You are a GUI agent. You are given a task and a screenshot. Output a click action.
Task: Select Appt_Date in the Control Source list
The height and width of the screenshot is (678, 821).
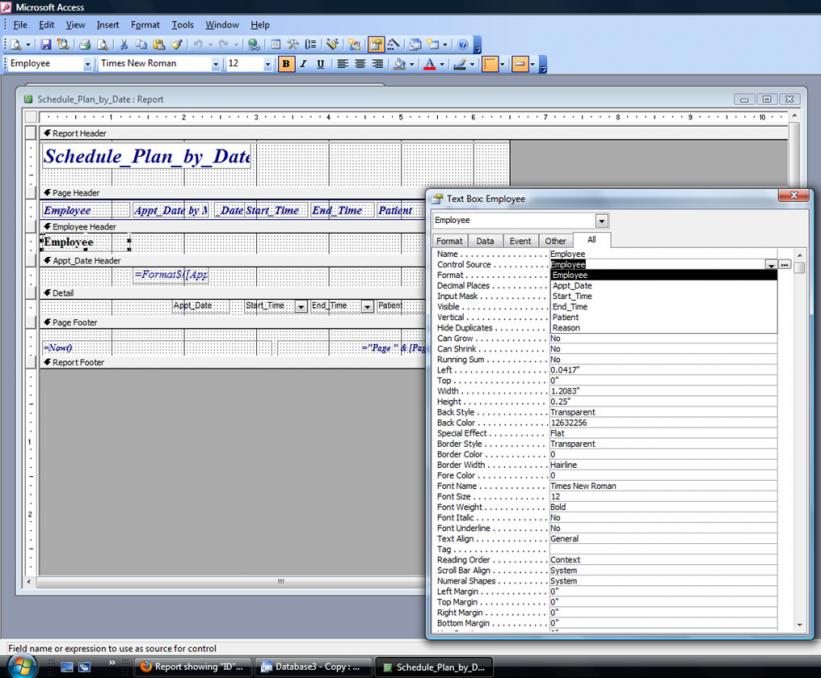pos(663,286)
